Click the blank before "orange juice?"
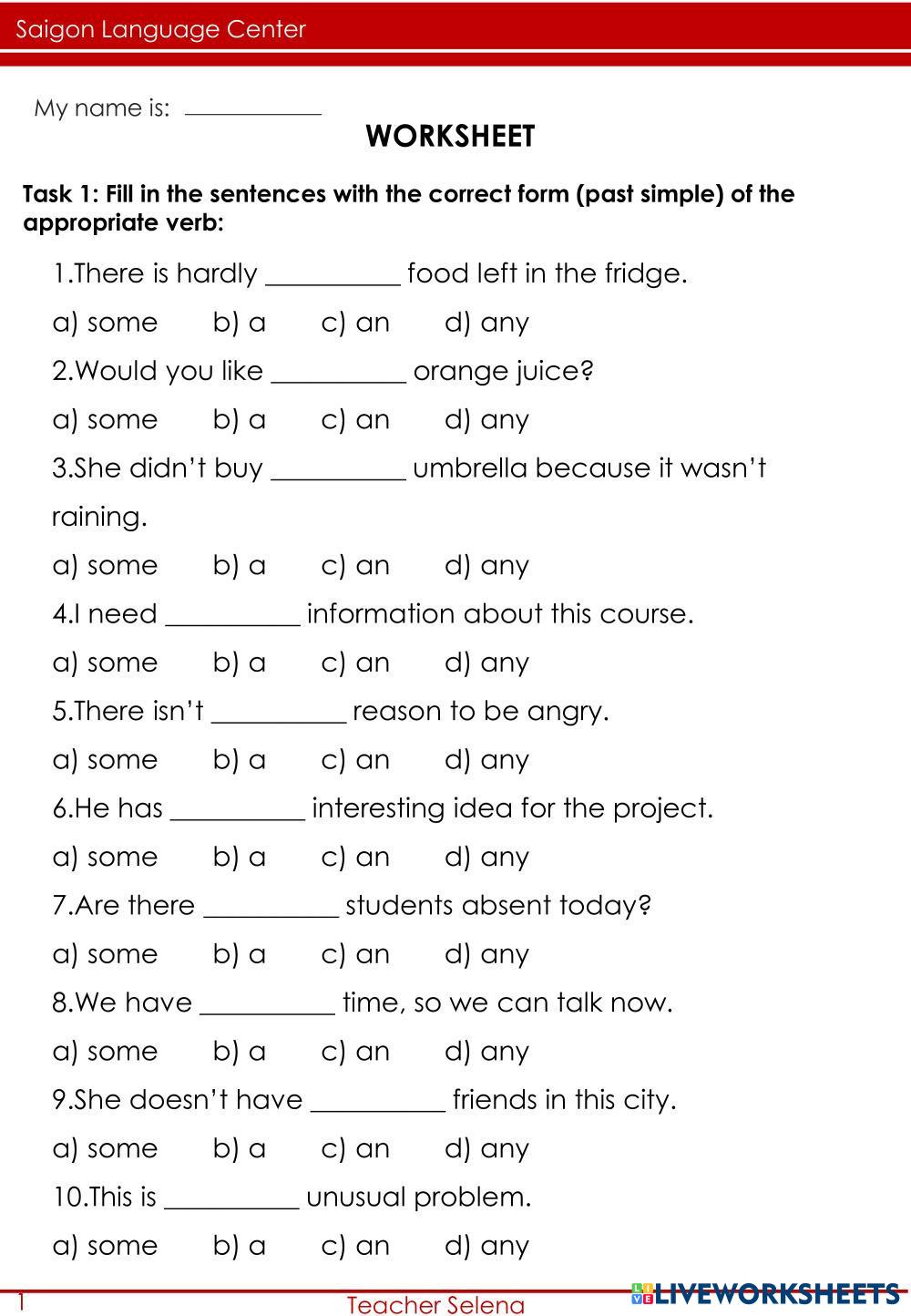The width and height of the screenshot is (911, 1316). coord(339,372)
